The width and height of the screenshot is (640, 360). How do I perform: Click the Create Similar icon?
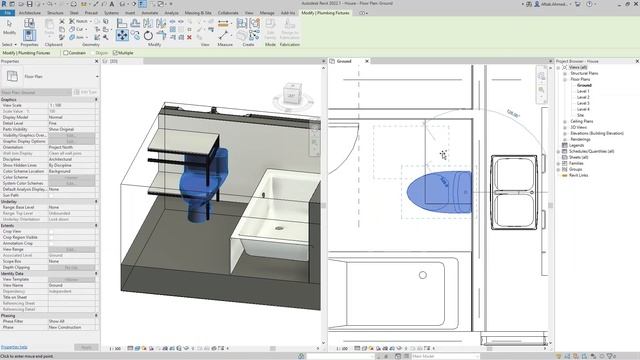point(255,36)
